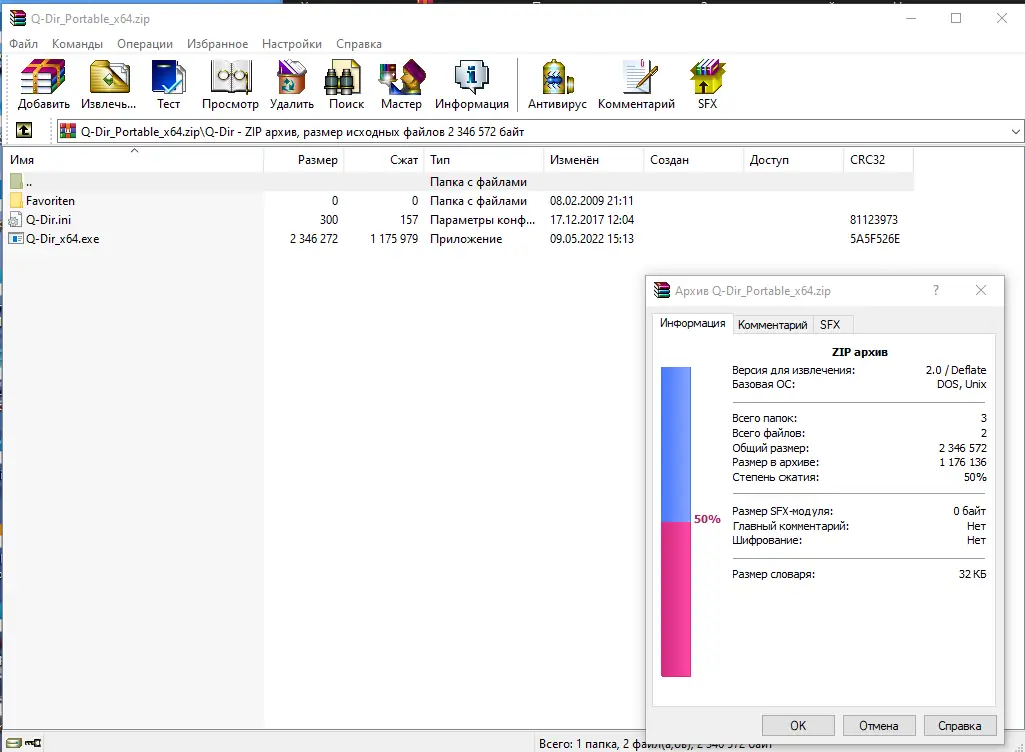This screenshot has width=1025, height=752.
Task: Open the Справка menu
Action: [x=359, y=44]
